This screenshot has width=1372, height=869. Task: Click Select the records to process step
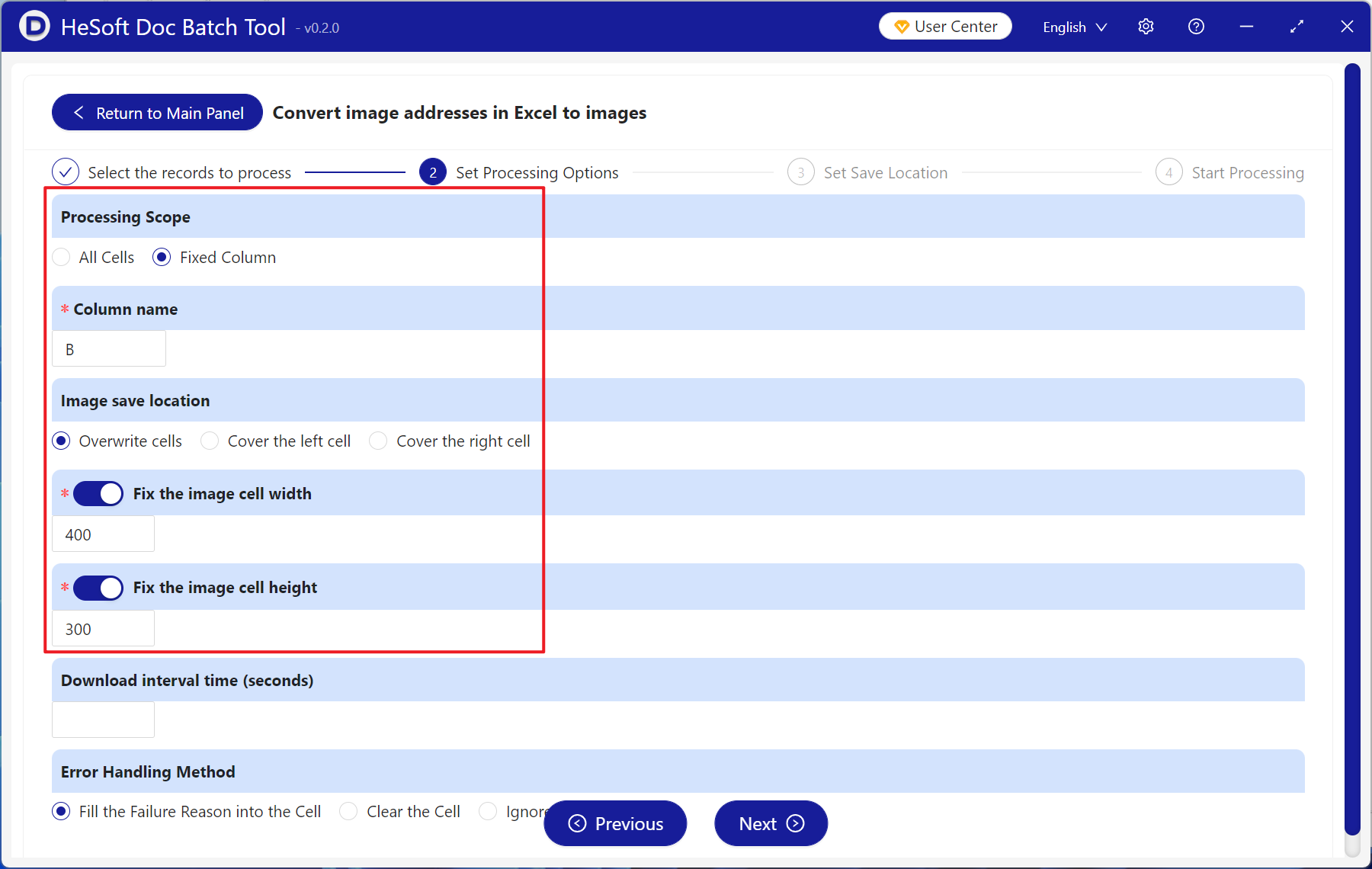pyautogui.click(x=190, y=173)
